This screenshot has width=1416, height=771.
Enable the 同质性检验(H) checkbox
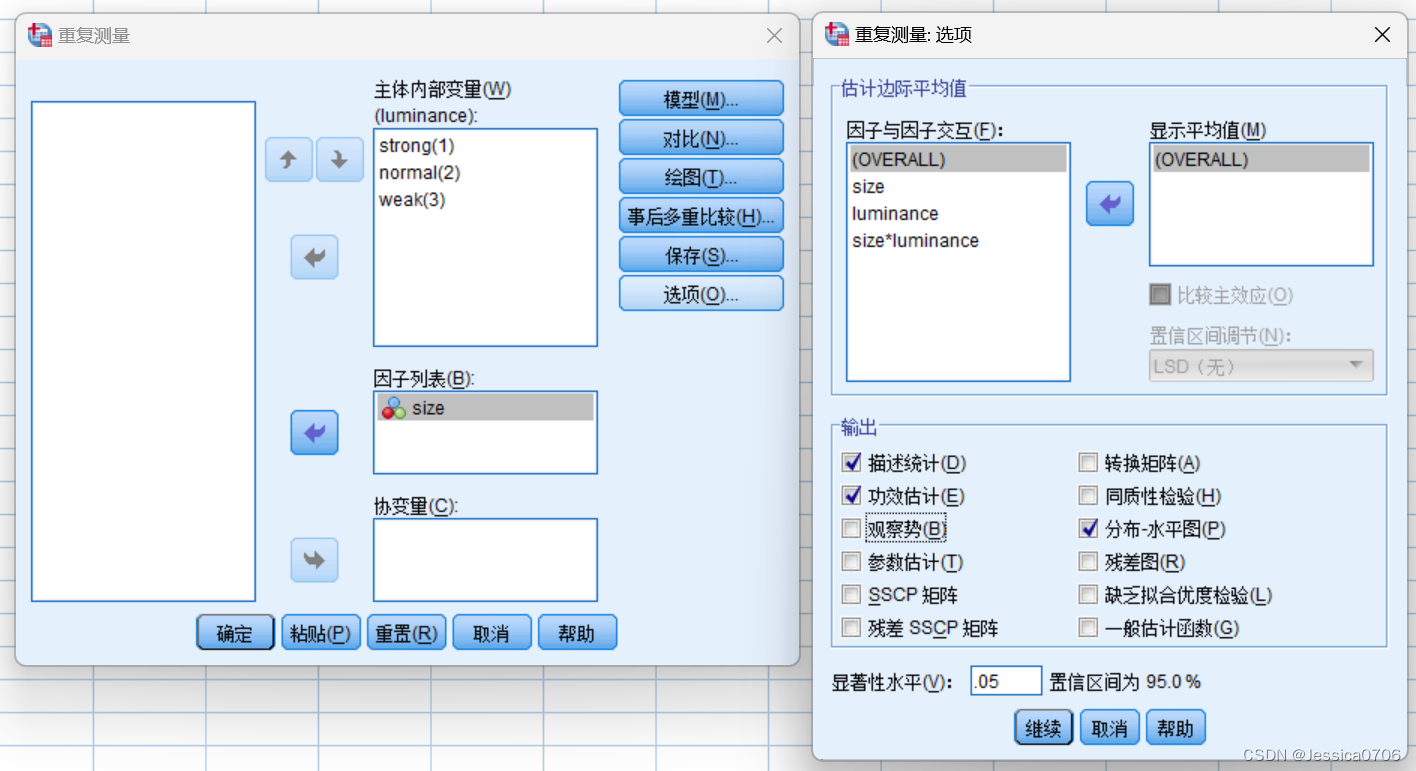click(1088, 496)
